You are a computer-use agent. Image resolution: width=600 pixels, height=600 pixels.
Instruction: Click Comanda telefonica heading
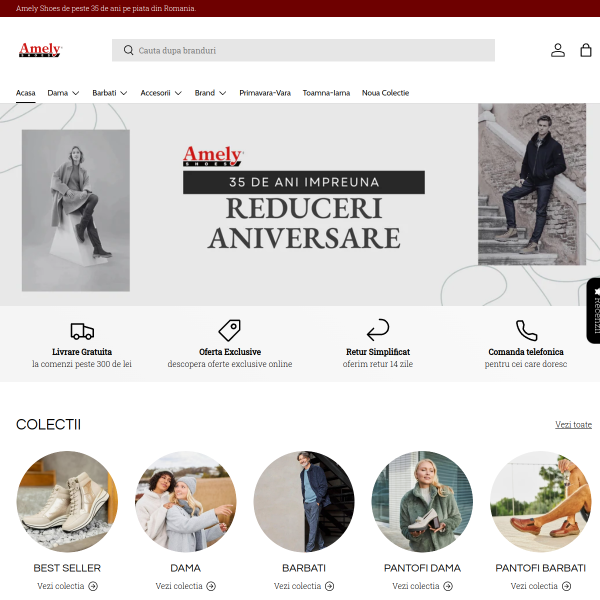(526, 352)
